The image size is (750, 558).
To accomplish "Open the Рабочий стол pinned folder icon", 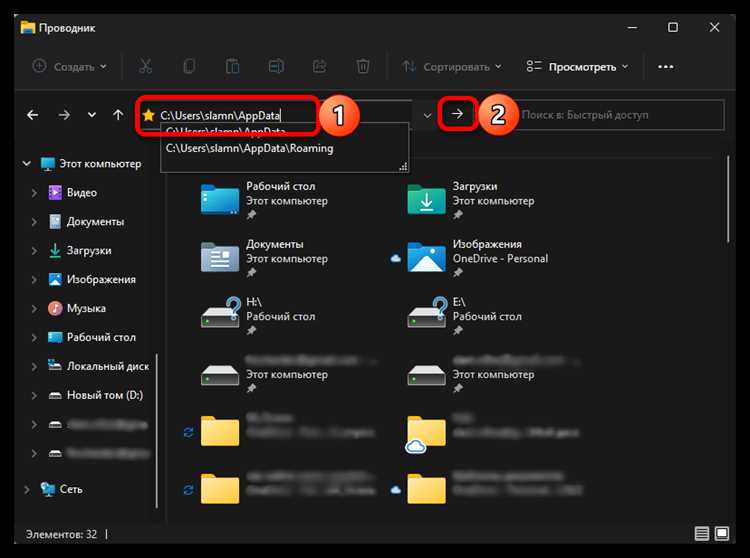I will (220, 199).
